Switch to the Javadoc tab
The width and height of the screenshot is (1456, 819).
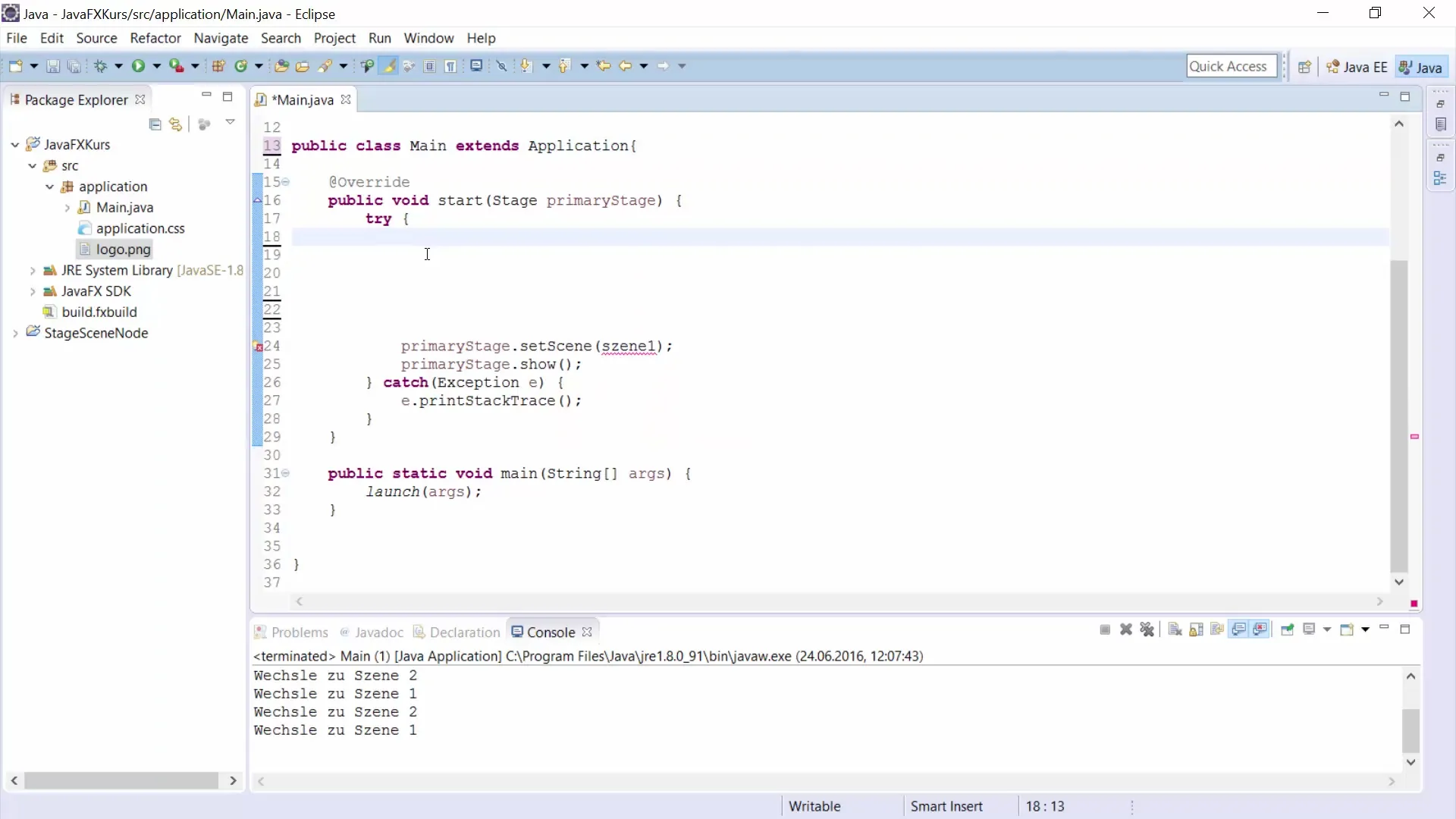point(372,632)
